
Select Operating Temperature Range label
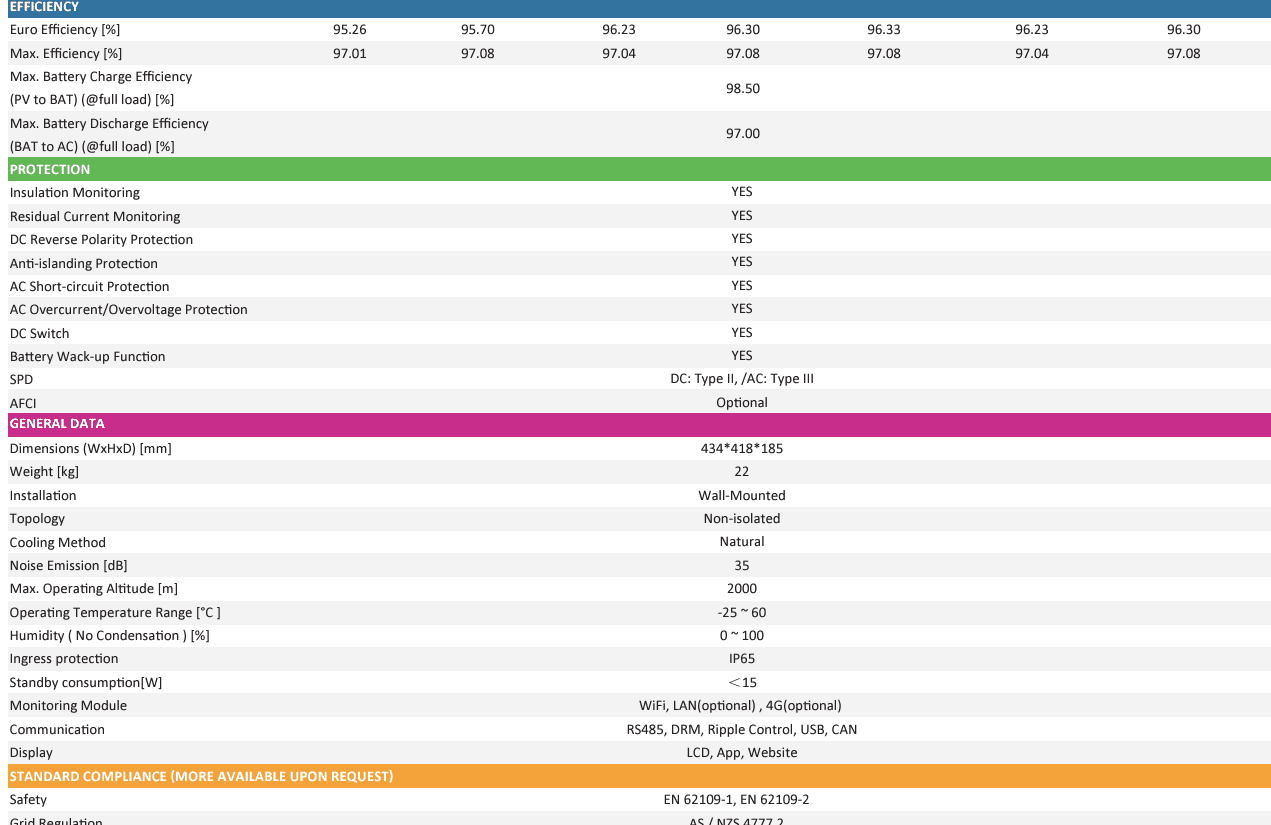point(115,612)
